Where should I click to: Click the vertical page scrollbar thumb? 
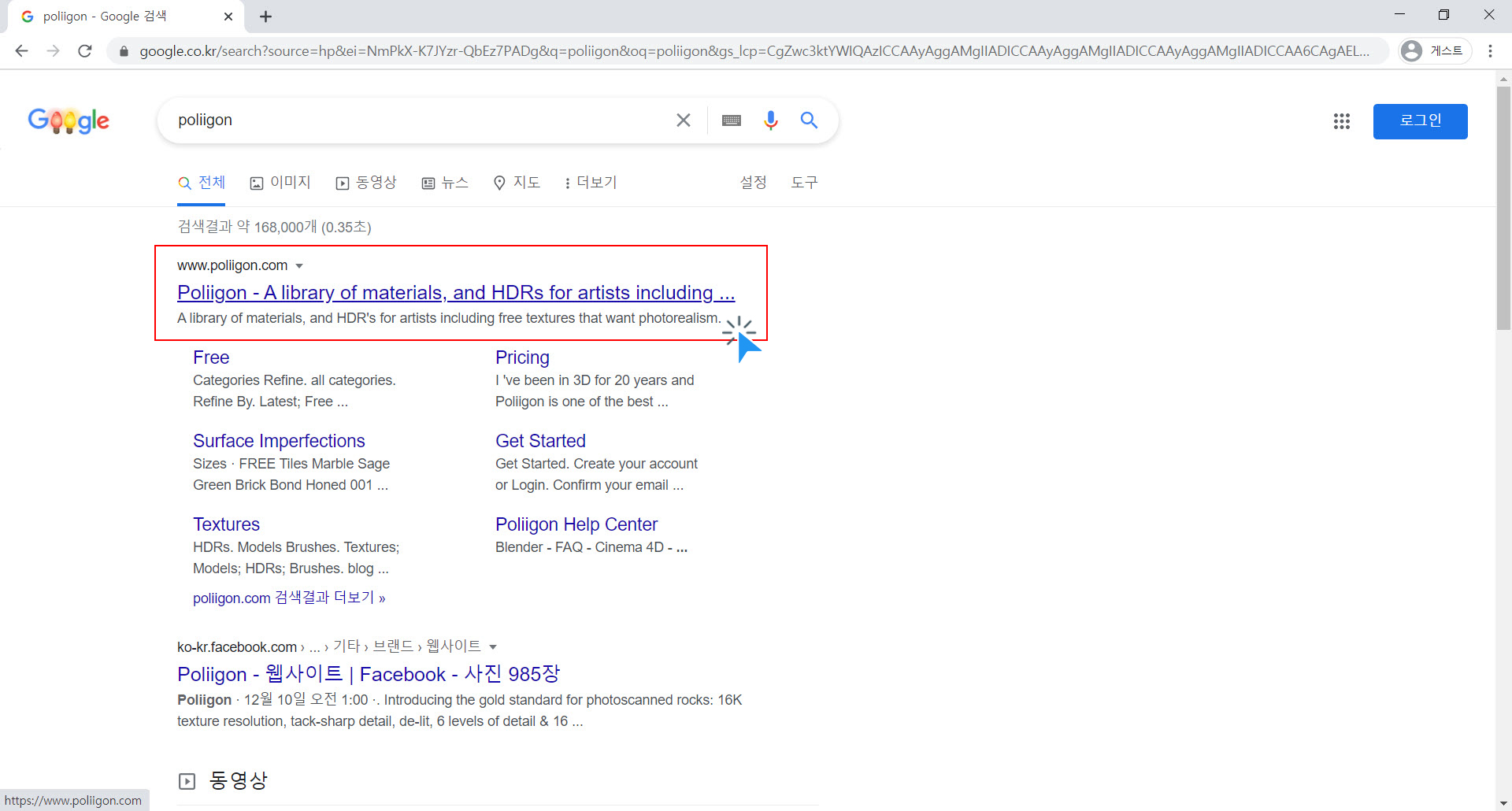point(1503,208)
